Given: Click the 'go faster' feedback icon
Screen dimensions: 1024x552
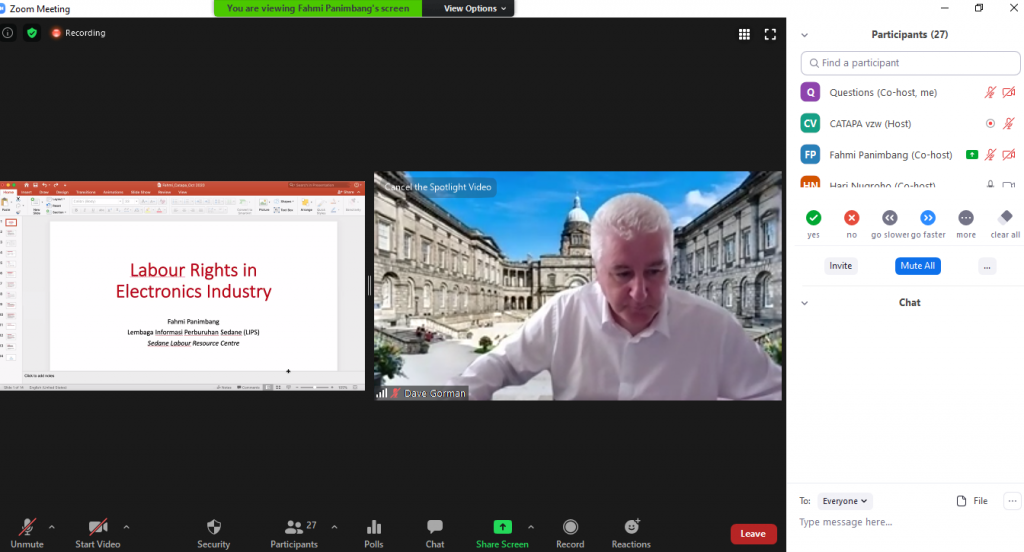Looking at the screenshot, I should [928, 218].
